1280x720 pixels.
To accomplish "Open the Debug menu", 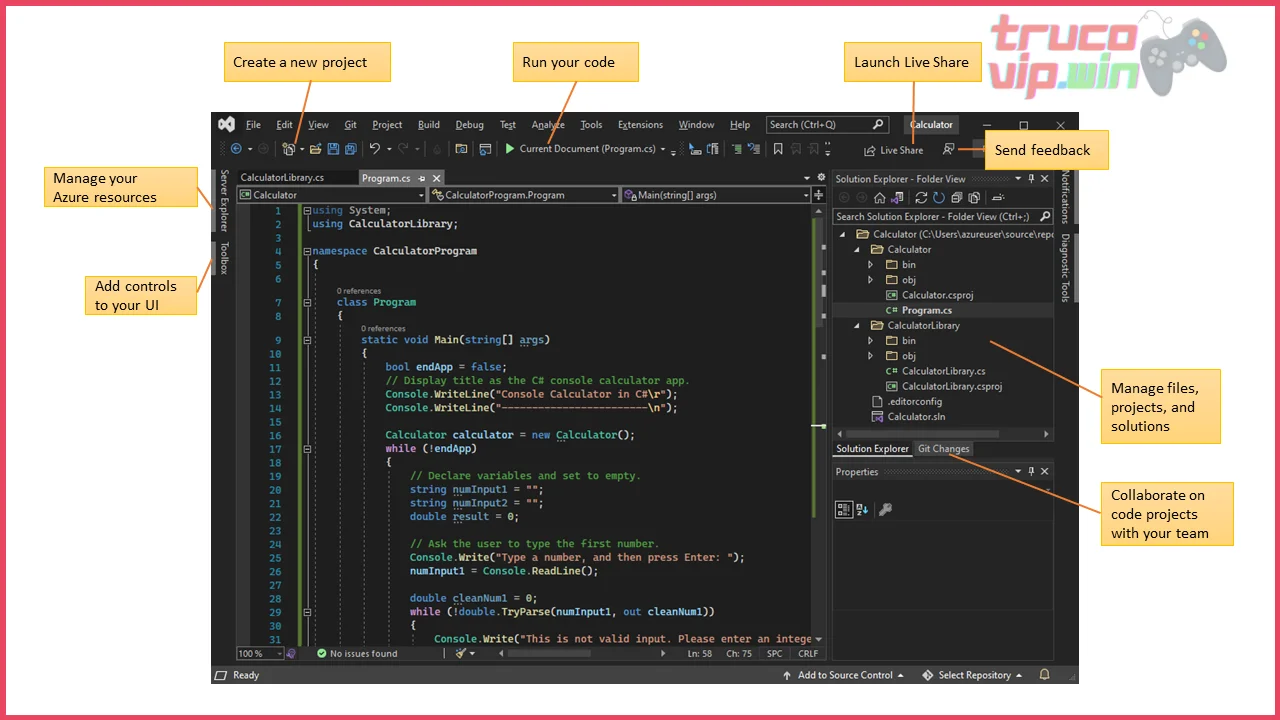I will pos(469,125).
